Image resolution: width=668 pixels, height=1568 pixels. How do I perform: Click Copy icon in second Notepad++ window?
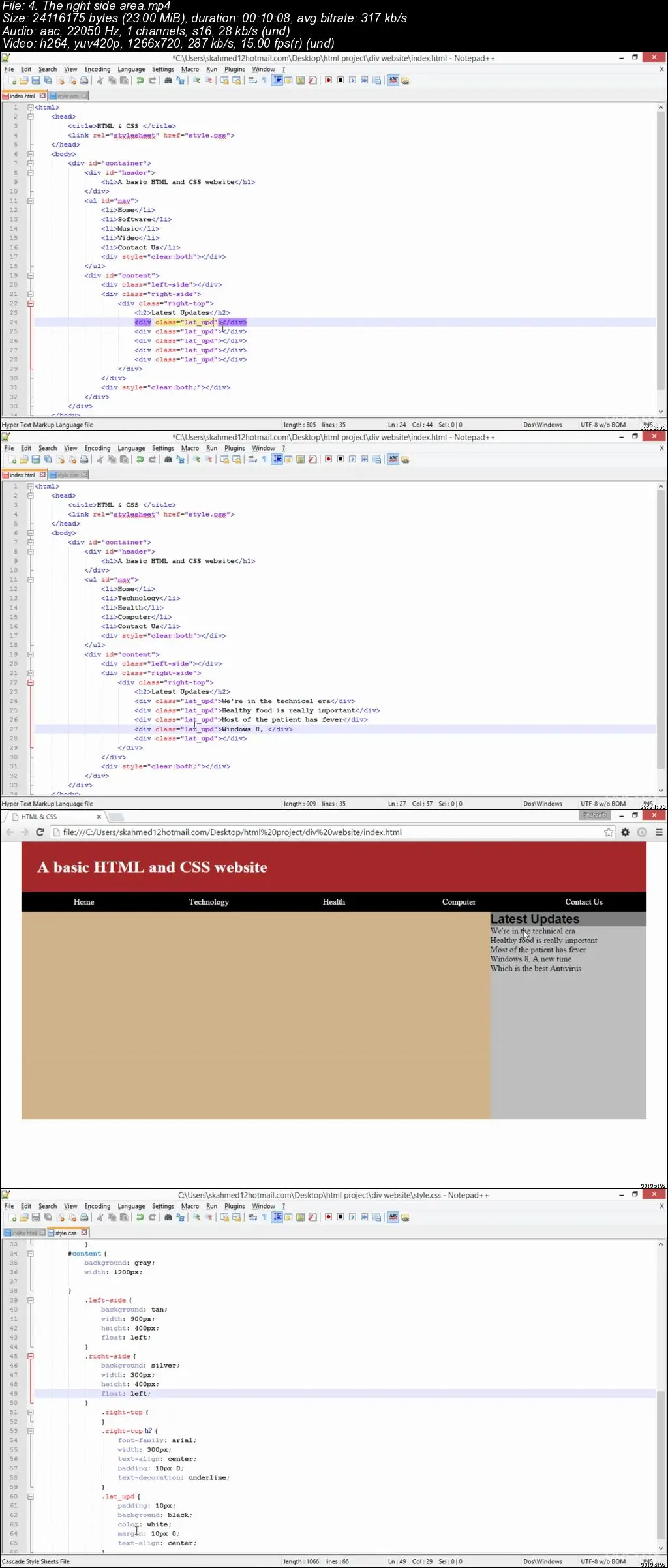(x=112, y=460)
